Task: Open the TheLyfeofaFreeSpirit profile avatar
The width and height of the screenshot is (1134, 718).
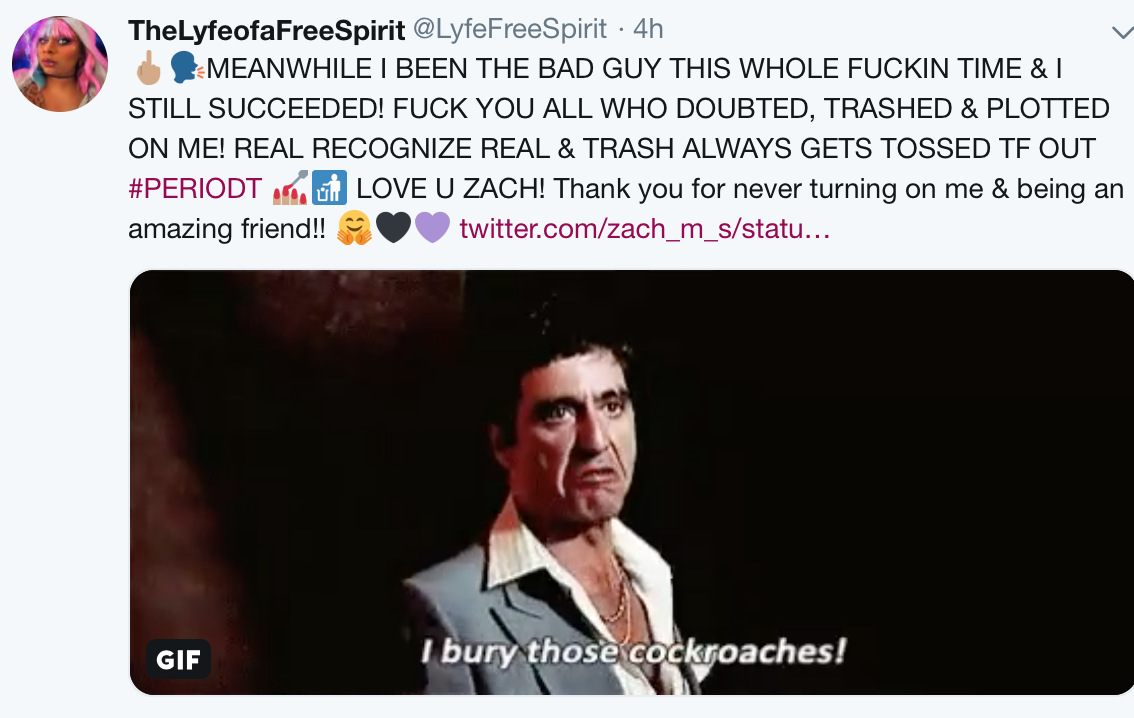Action: [x=60, y=64]
